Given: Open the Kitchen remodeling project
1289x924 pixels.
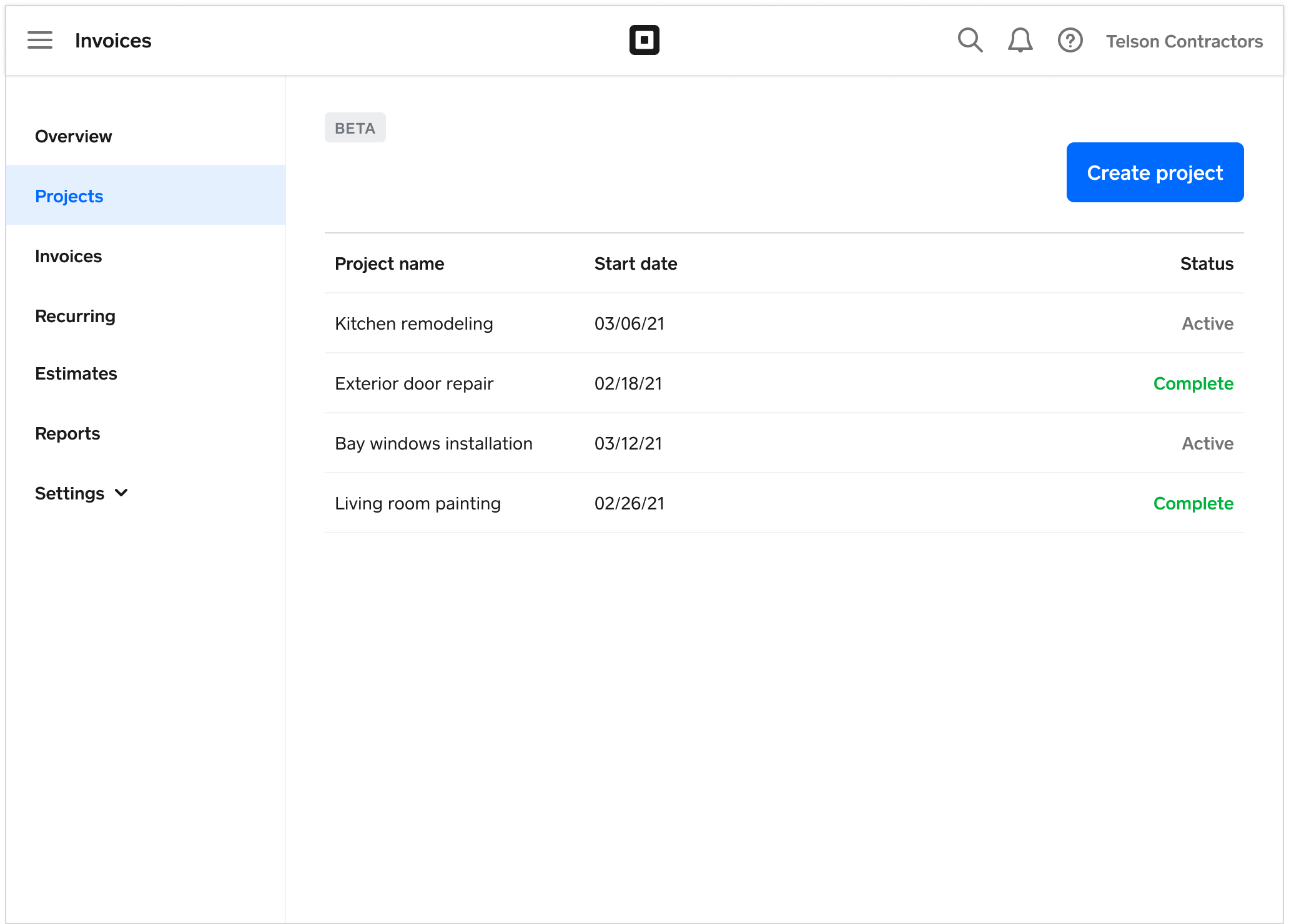Looking at the screenshot, I should (414, 323).
